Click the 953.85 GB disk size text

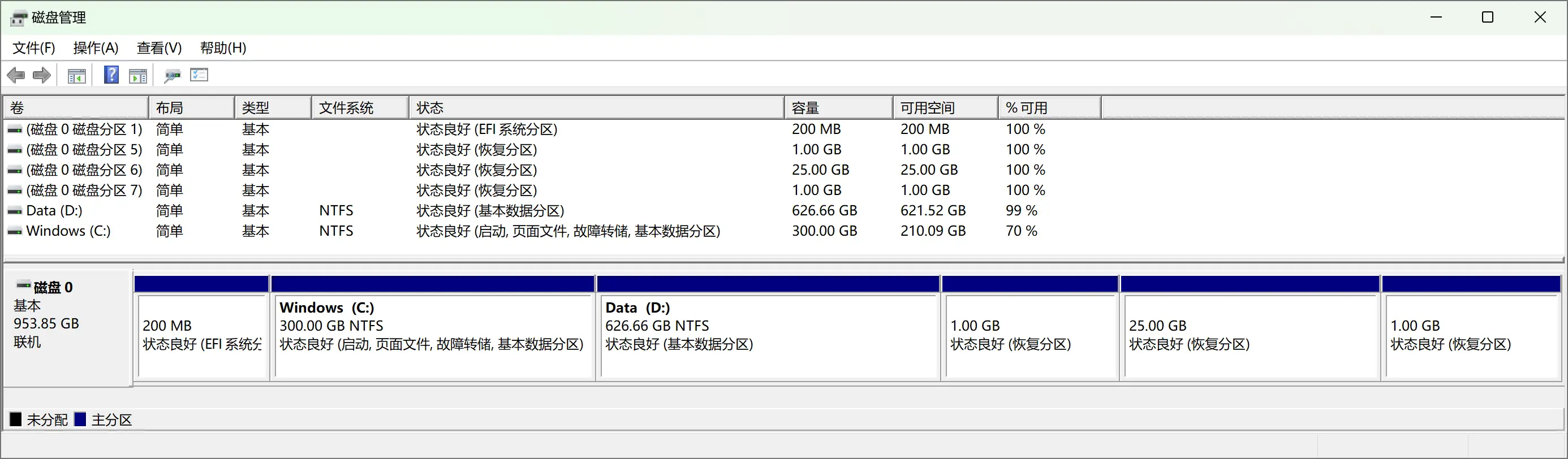tap(46, 323)
